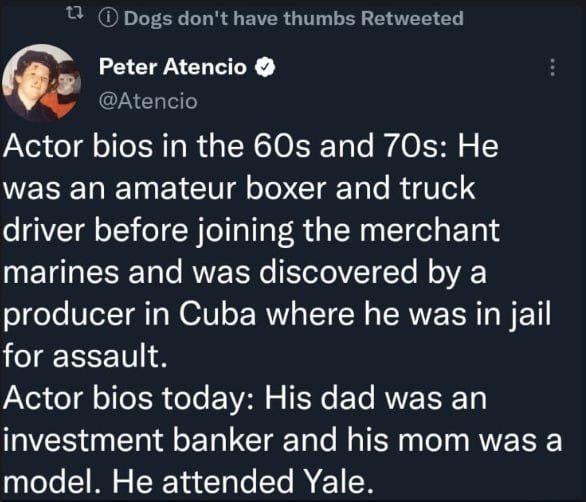Click the phrase "for assault." in the tweet

coord(85,356)
